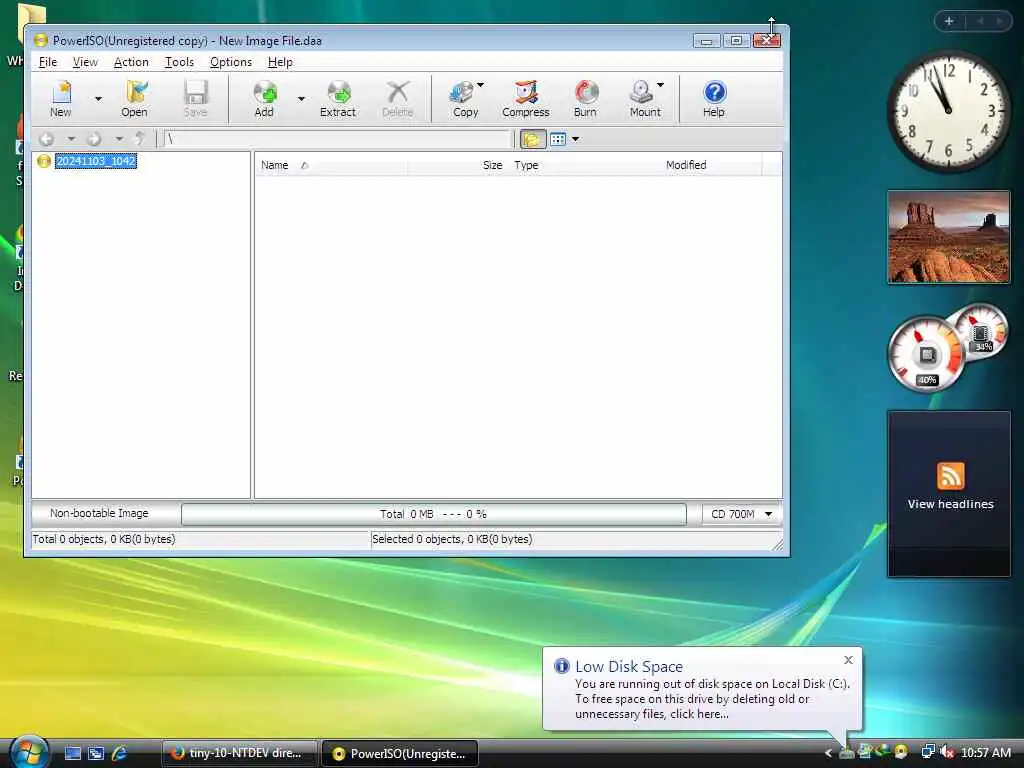Switch to tiny-10-NTDEV Firefox taskbar button
1024x768 pixels.
239,753
